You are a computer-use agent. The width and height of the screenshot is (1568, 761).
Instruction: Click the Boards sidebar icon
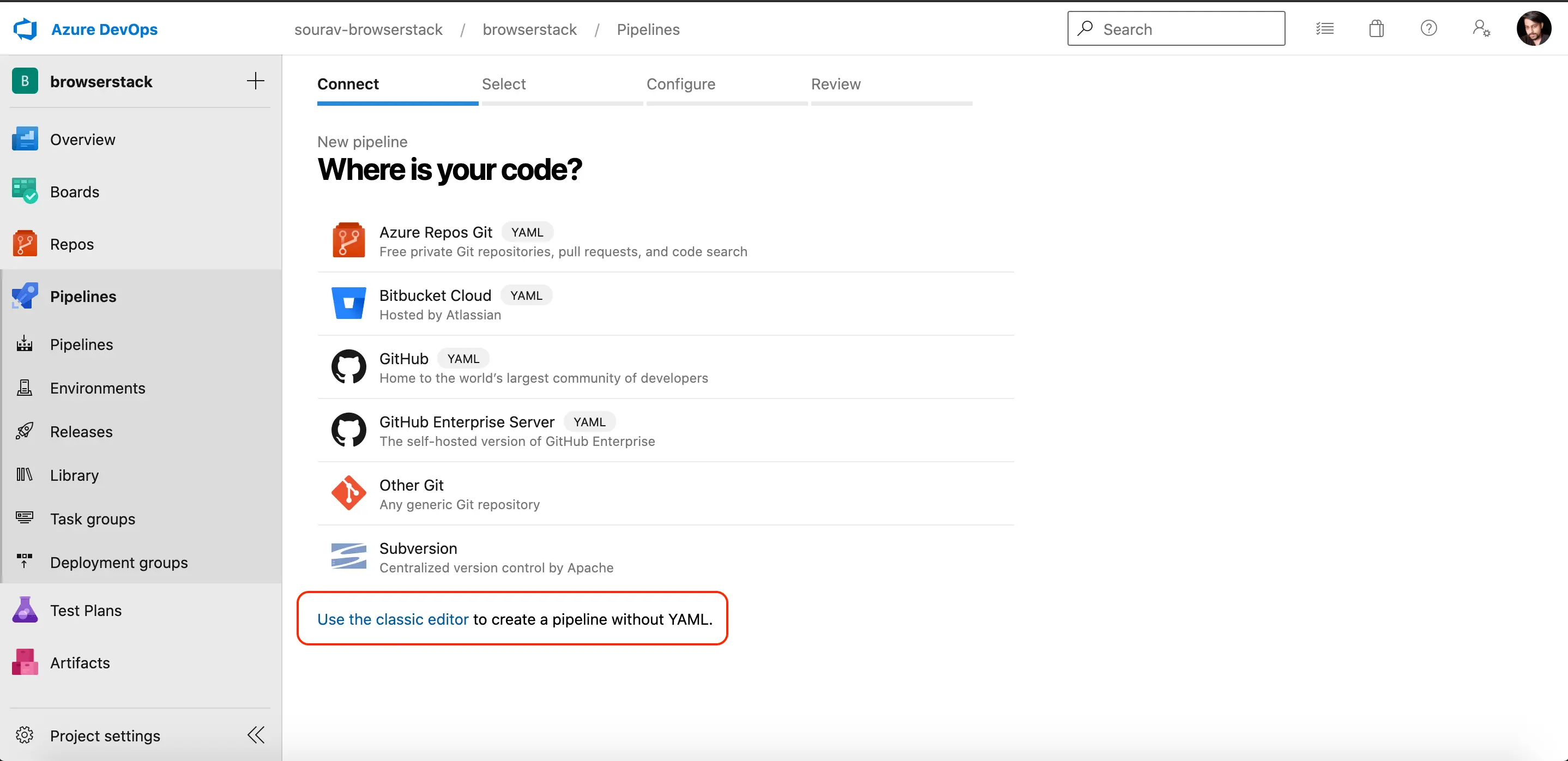pyautogui.click(x=25, y=191)
